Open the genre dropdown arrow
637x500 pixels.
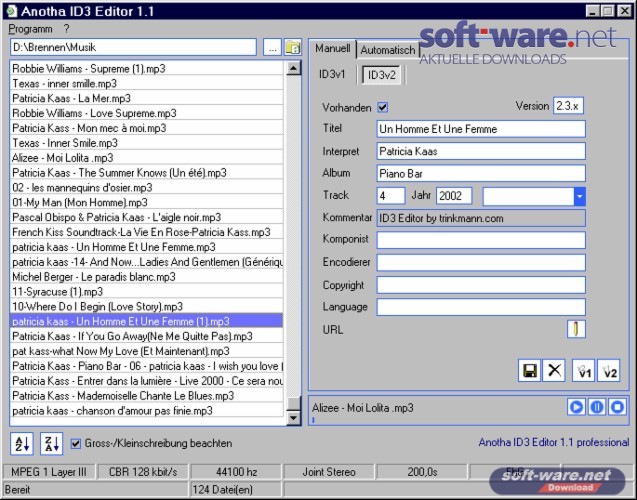[579, 196]
